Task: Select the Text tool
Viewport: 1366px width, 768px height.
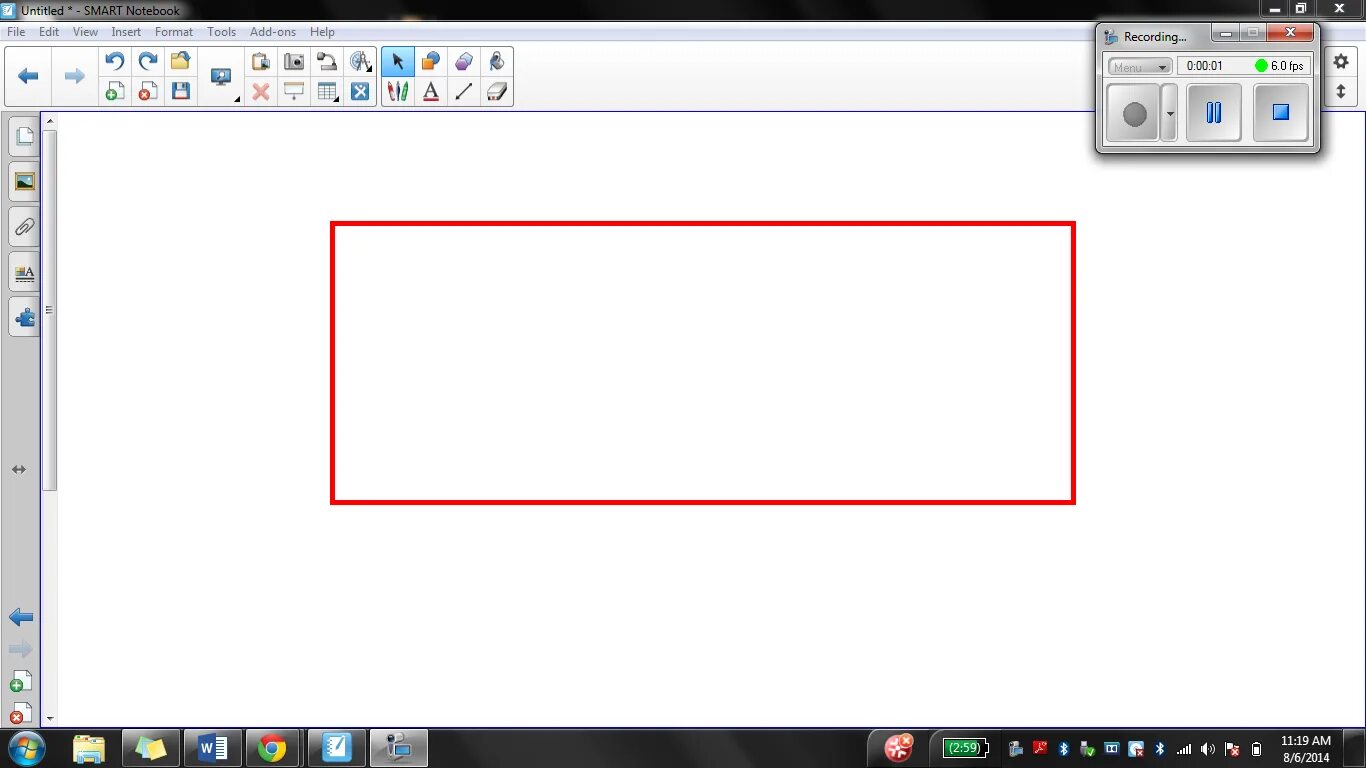Action: (x=431, y=92)
